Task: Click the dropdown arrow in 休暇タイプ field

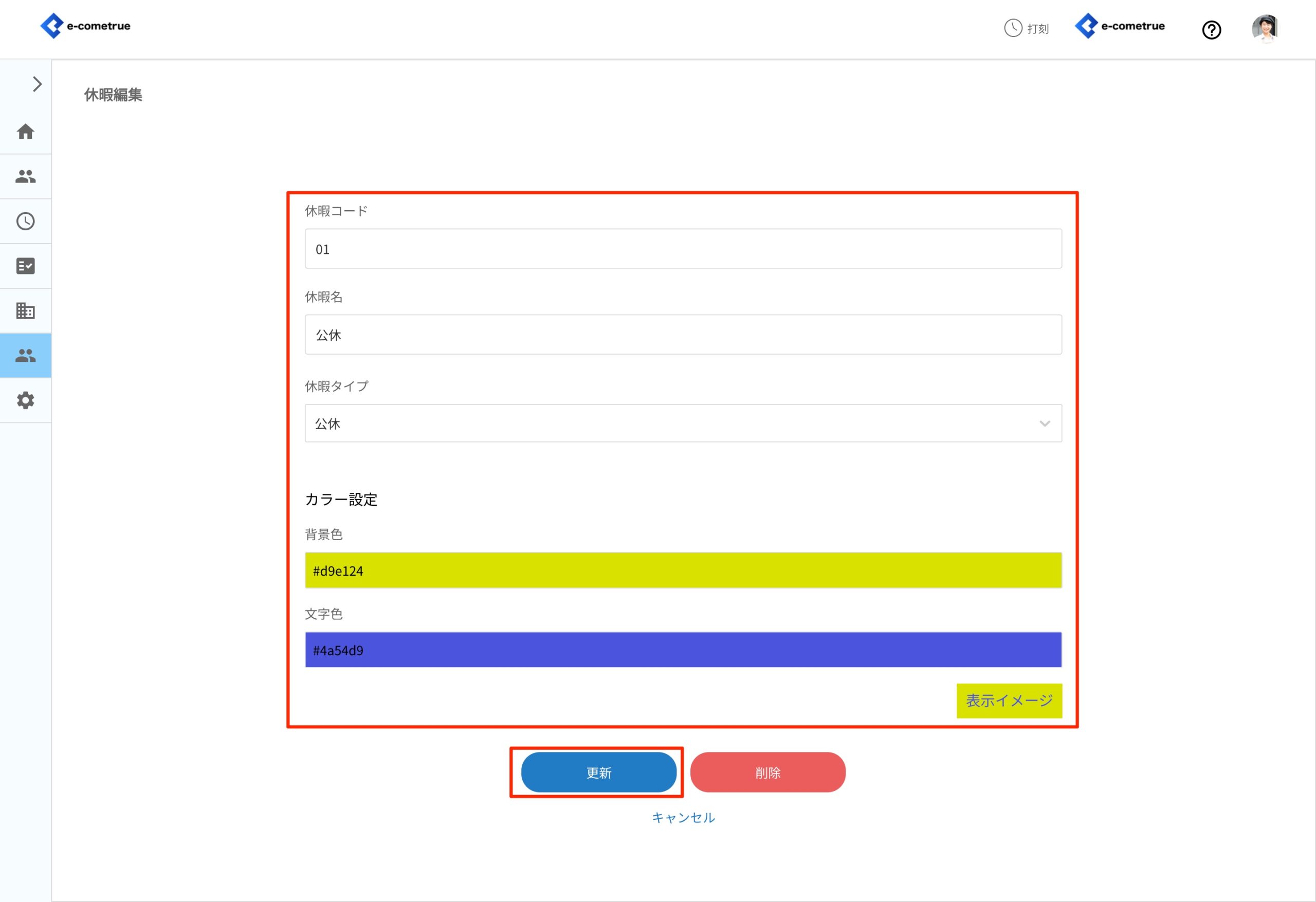Action: tap(1044, 424)
